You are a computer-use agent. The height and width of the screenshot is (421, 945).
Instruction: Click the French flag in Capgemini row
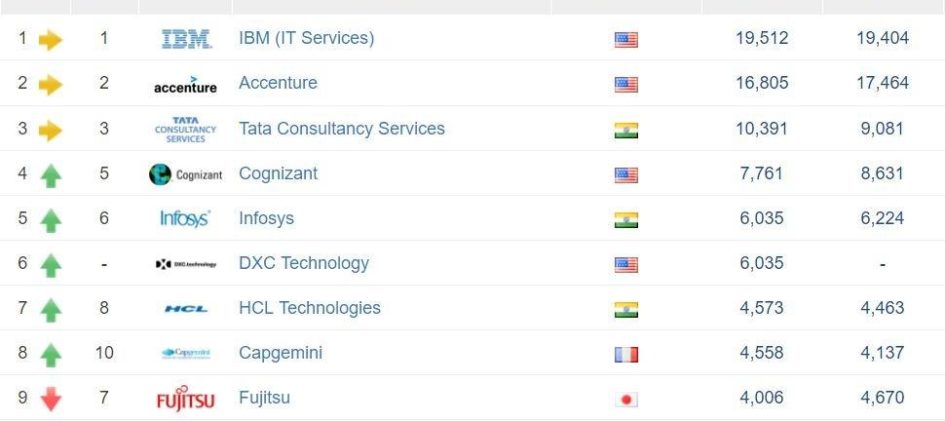pos(626,354)
